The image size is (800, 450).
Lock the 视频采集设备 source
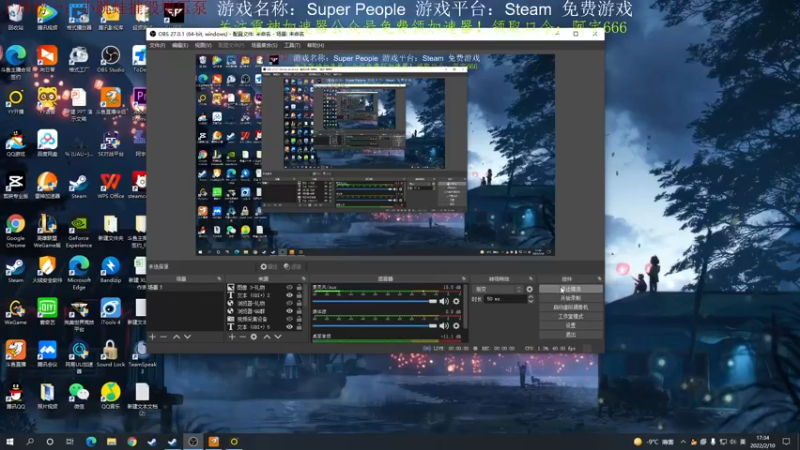(x=299, y=319)
